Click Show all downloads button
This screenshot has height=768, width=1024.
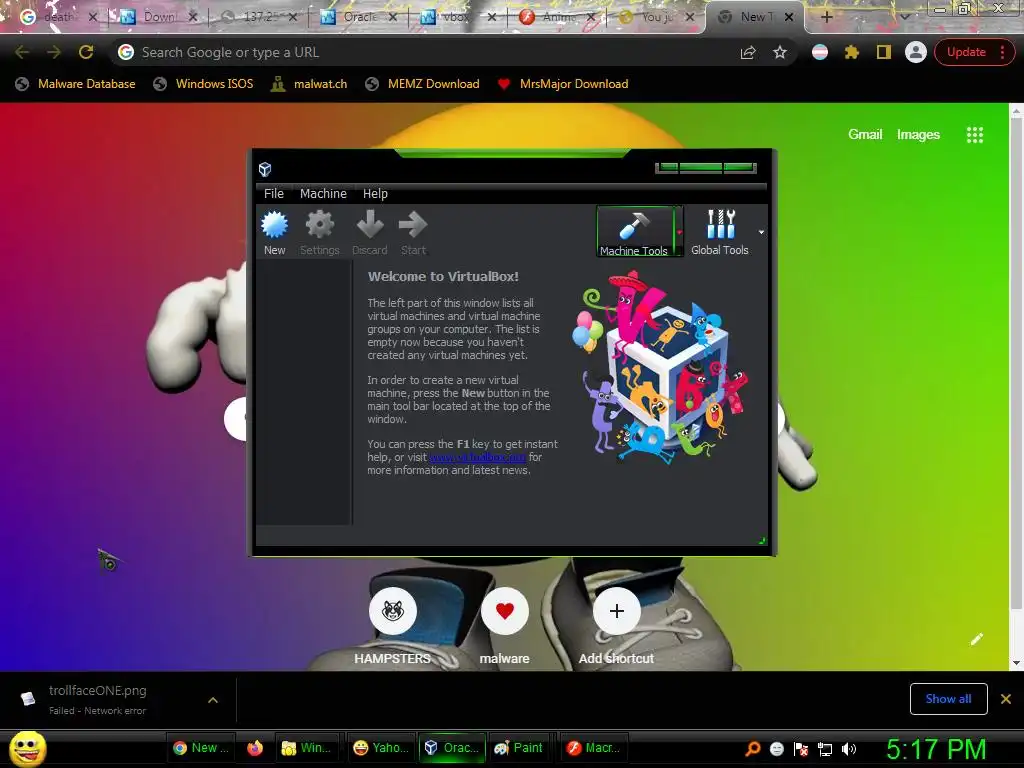pyautogui.click(x=948, y=699)
